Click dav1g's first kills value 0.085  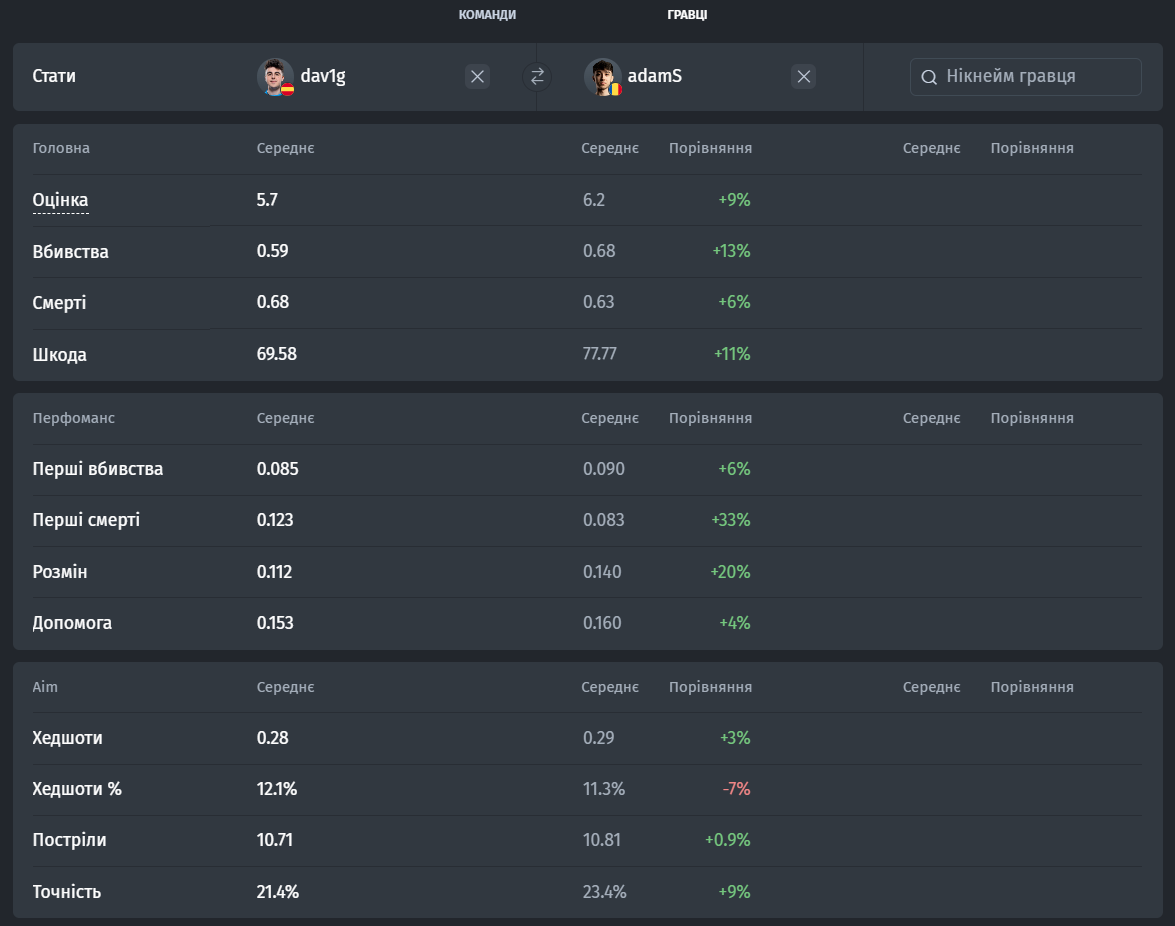(277, 469)
